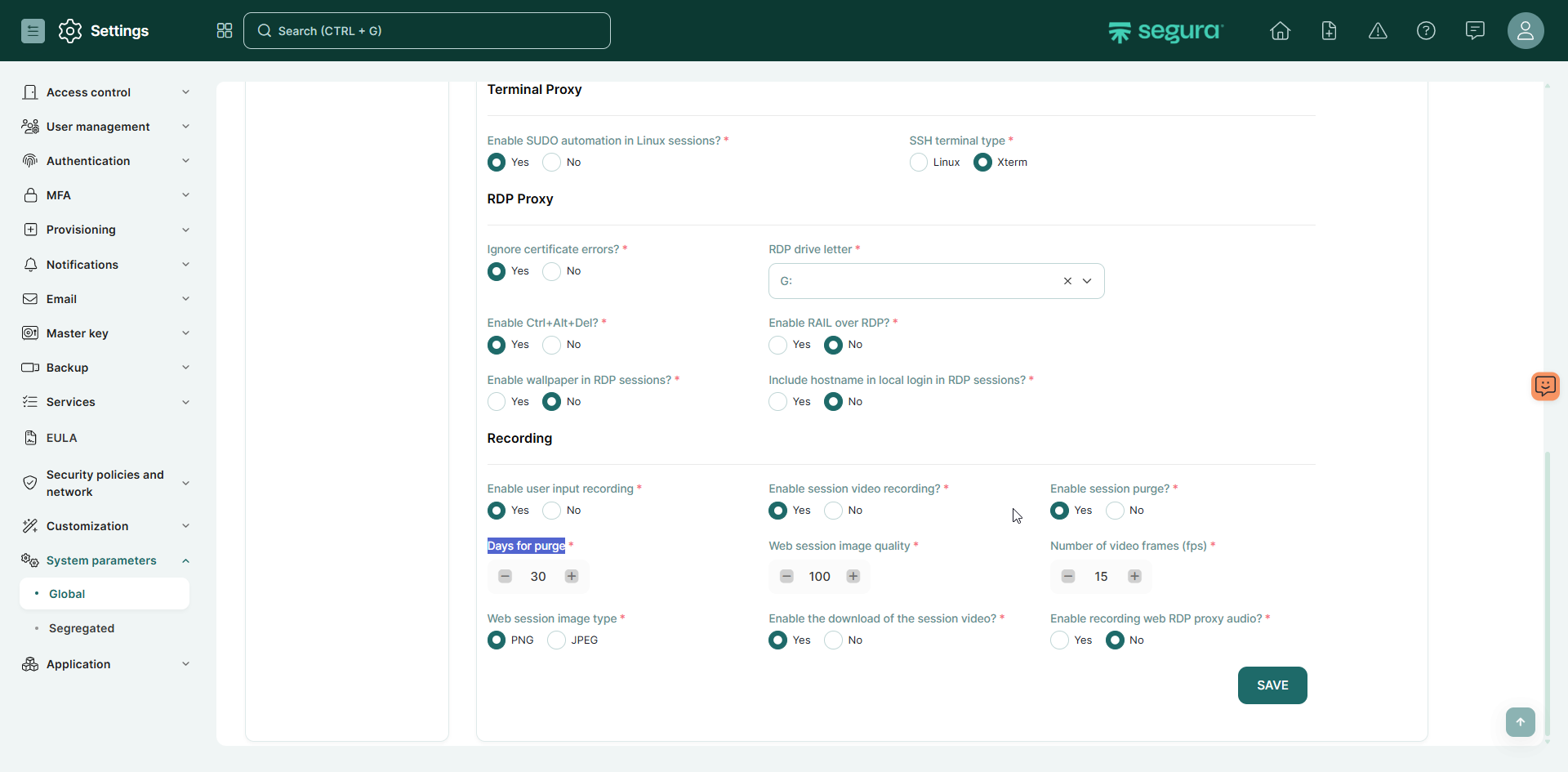Expand the Access control section
The image size is (1568, 772).
(x=106, y=92)
